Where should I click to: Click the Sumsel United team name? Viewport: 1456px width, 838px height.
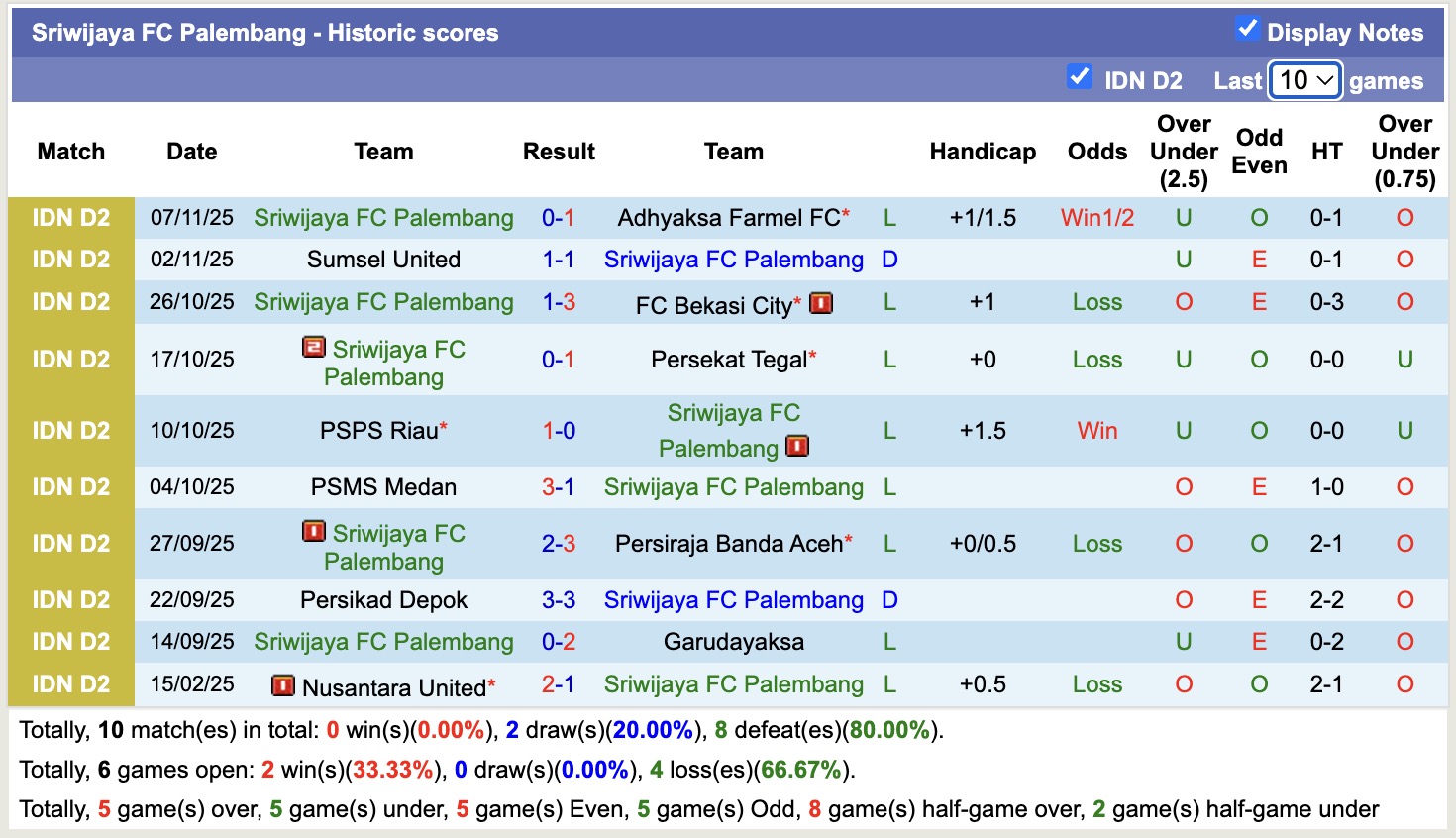(x=383, y=259)
